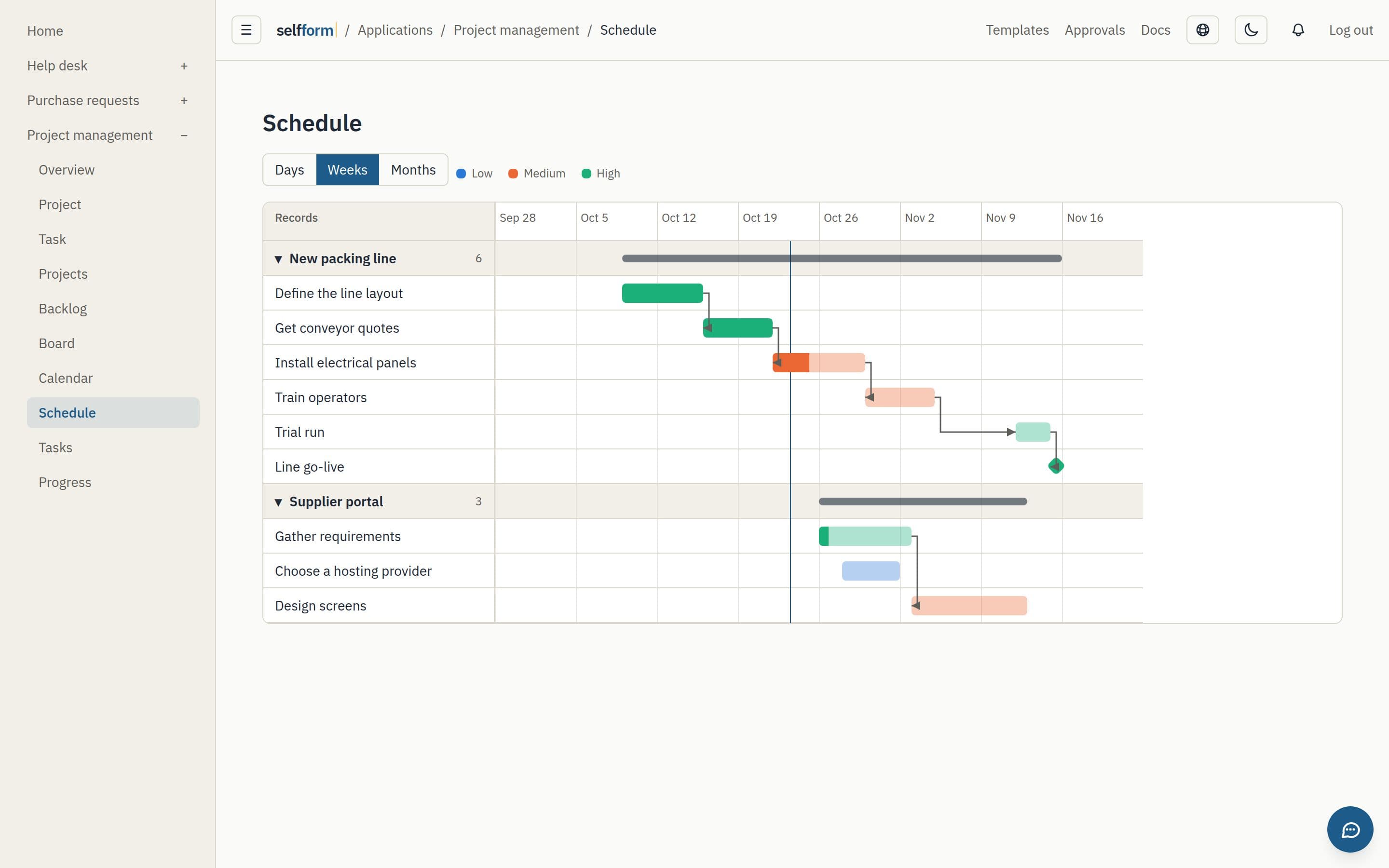Select the Design screens bar
The width and height of the screenshot is (1389, 868).
pos(969,606)
